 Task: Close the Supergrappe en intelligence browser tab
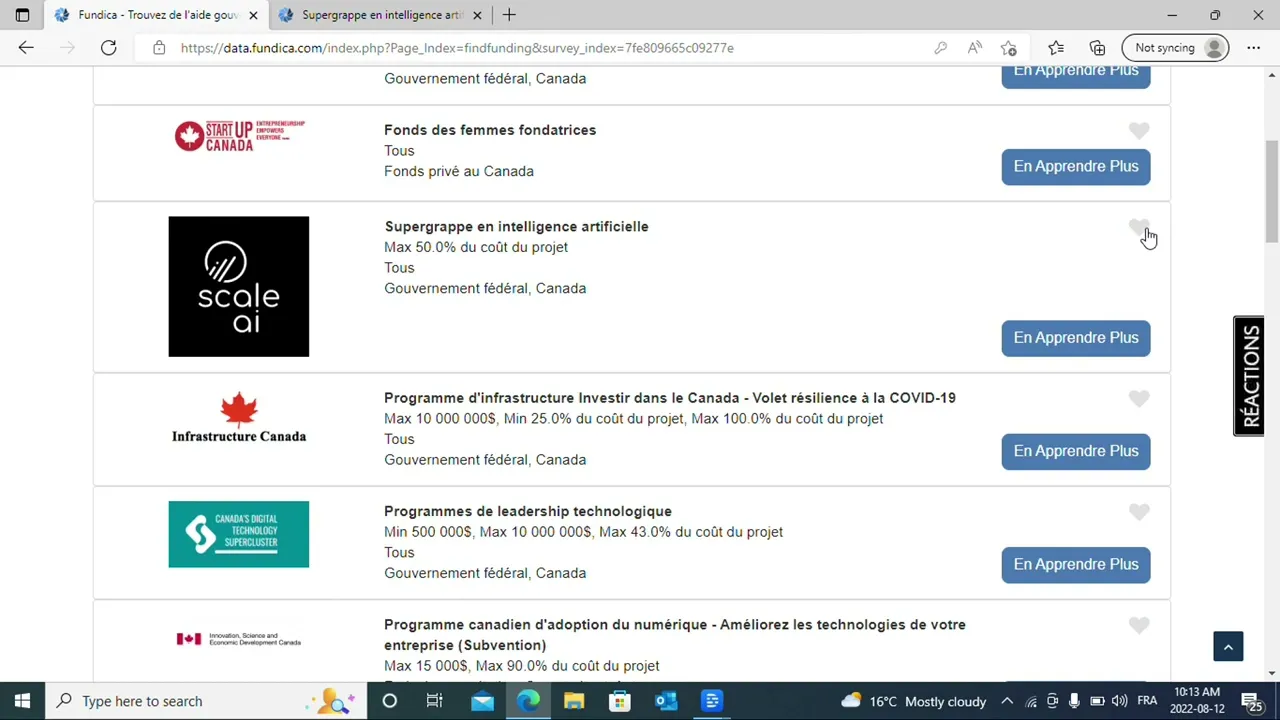(x=477, y=15)
